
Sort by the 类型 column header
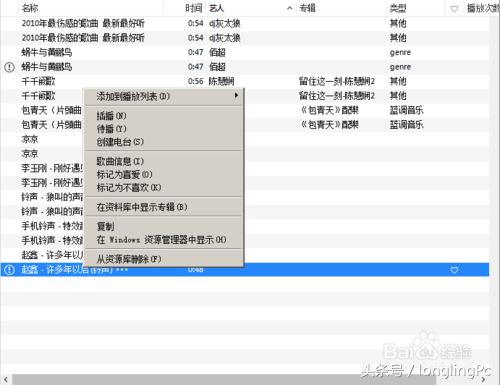[398, 8]
